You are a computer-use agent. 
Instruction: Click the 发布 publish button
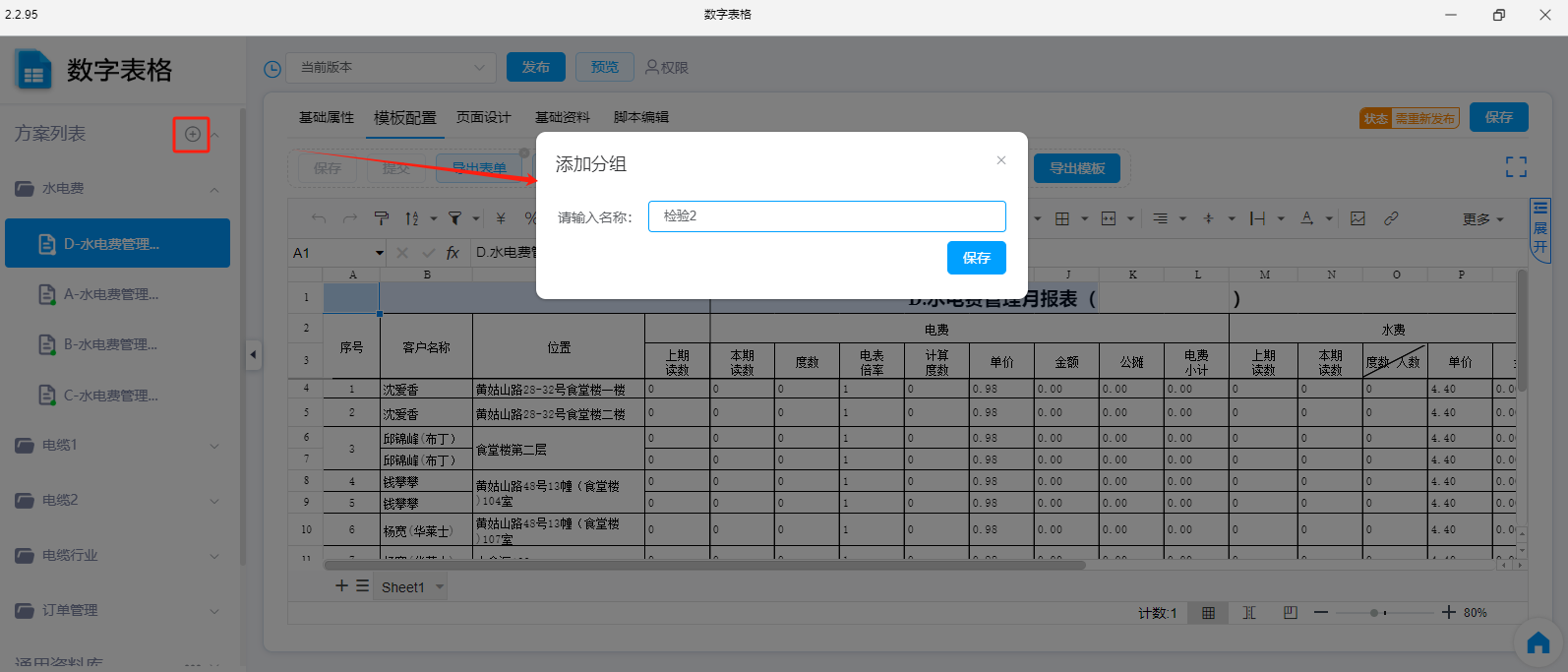[x=536, y=67]
